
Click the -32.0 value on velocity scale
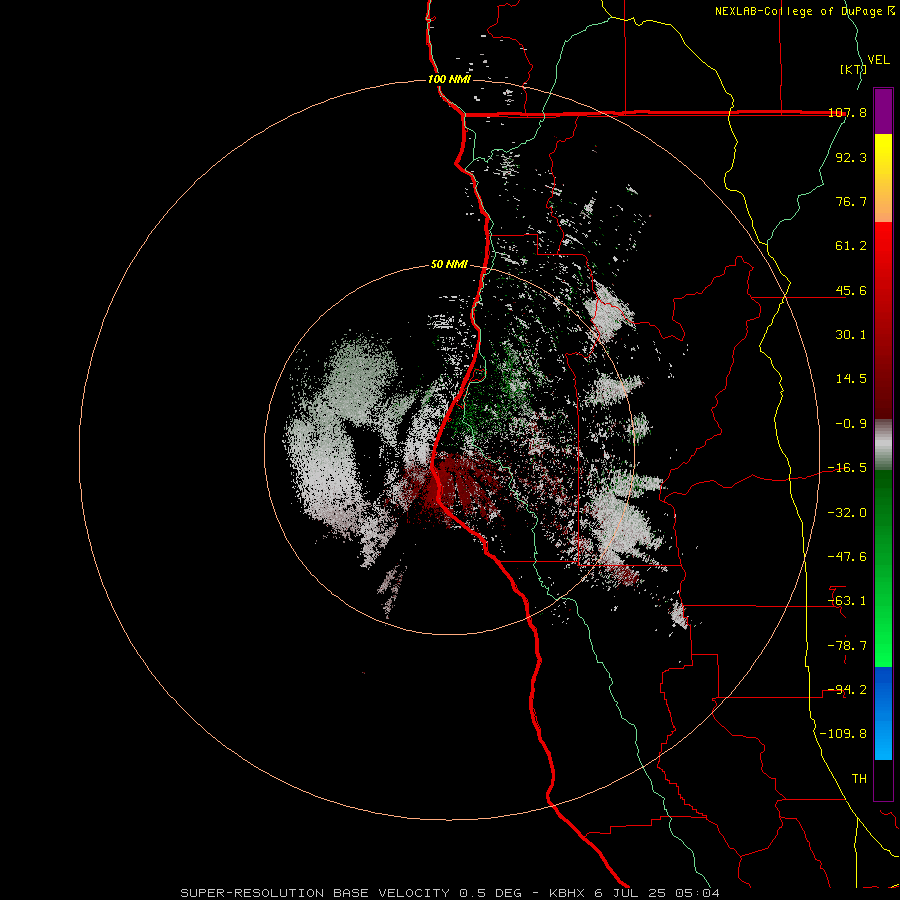click(847, 513)
